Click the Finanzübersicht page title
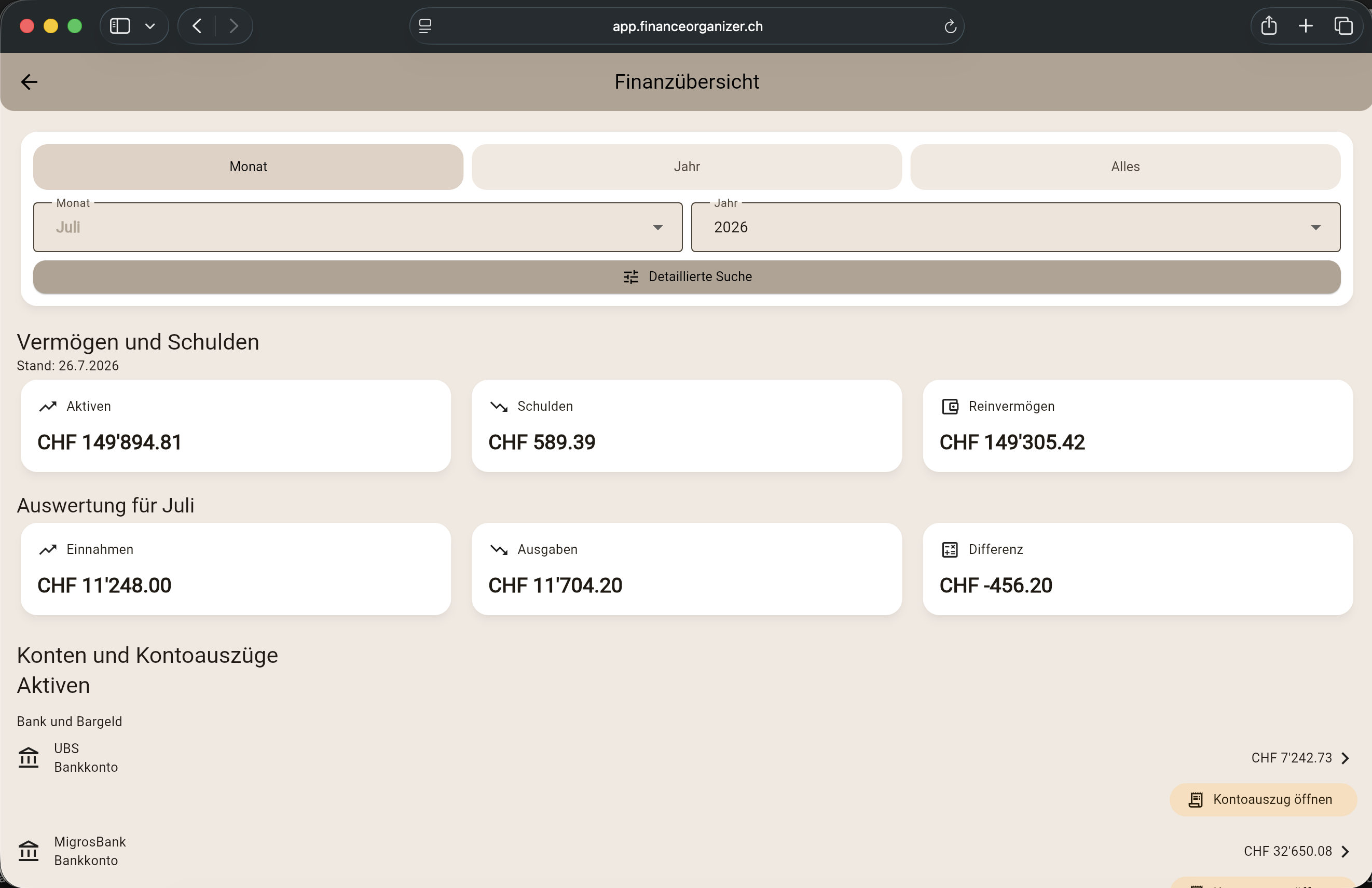This screenshot has height=888, width=1372. coord(687,82)
